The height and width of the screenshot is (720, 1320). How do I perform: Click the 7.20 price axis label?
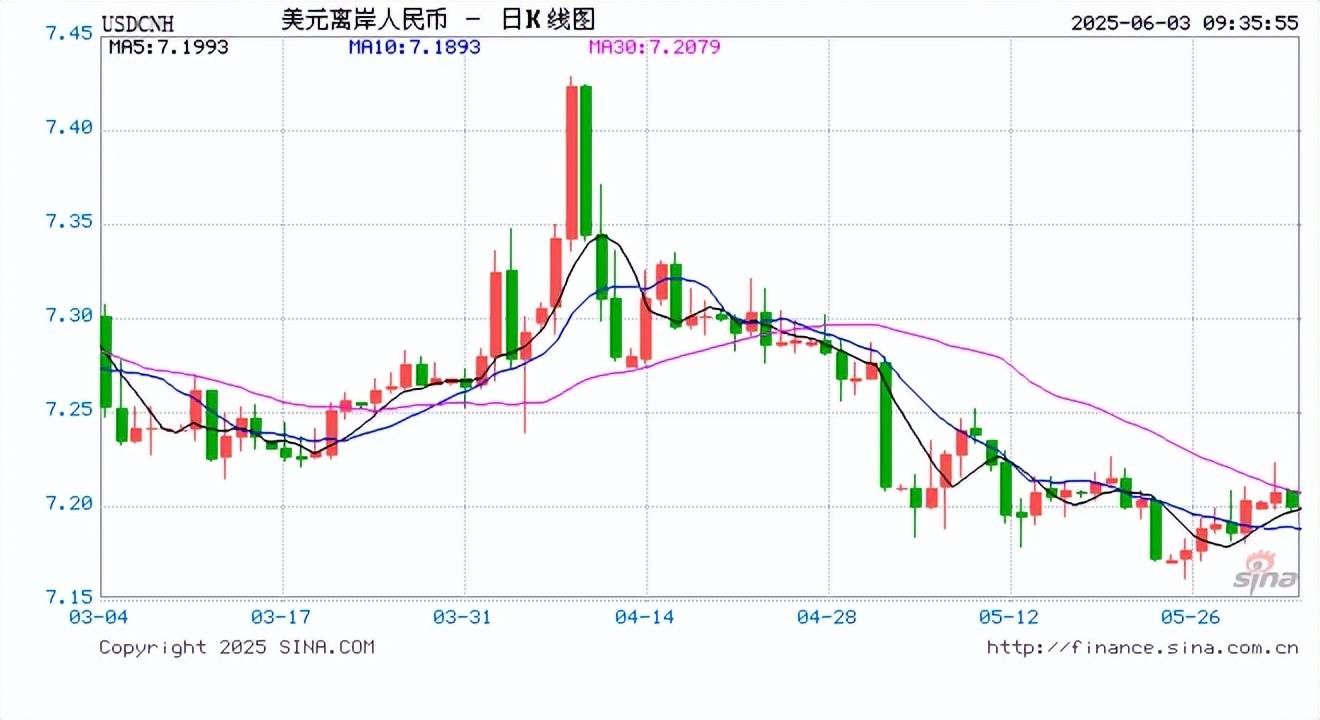pos(70,504)
